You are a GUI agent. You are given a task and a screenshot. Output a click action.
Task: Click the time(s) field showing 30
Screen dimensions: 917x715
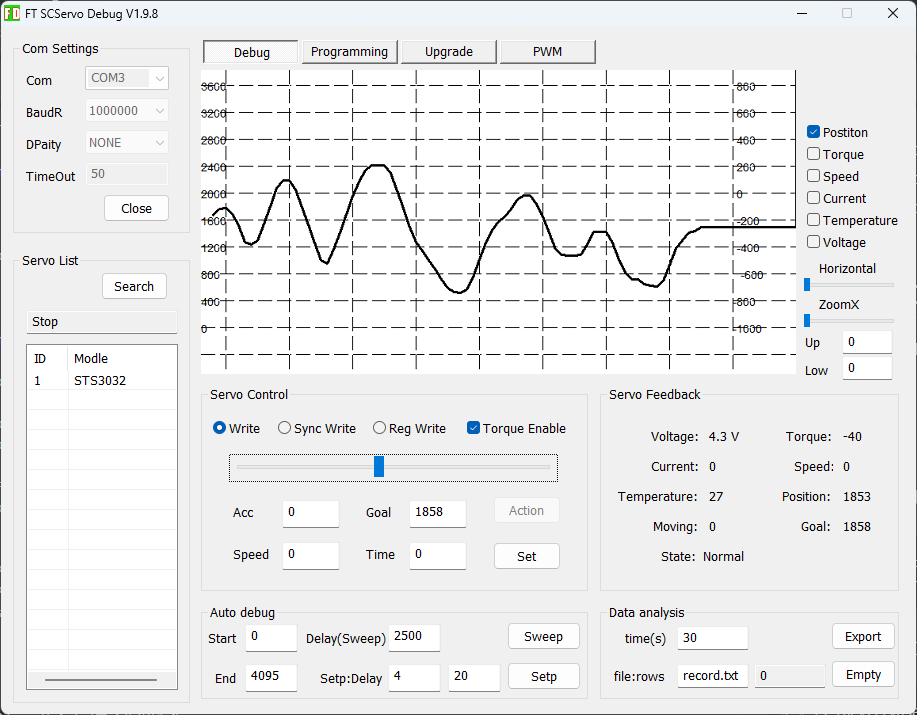pyautogui.click(x=712, y=638)
